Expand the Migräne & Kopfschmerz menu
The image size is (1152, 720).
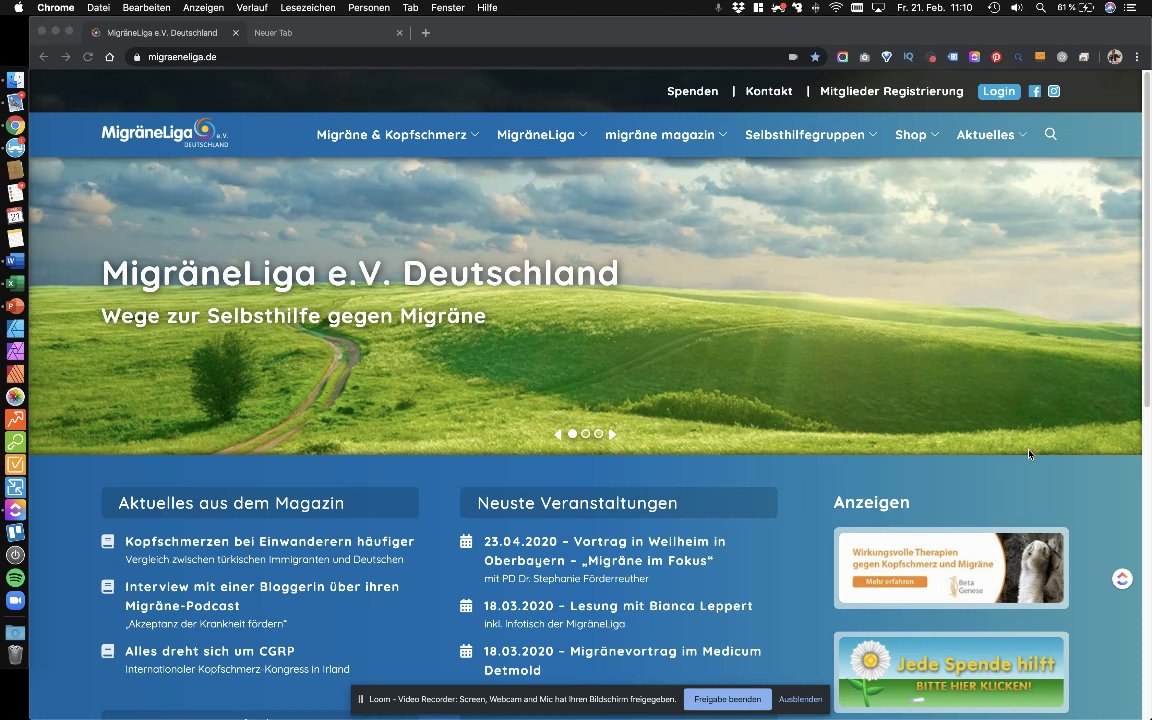[x=397, y=134]
